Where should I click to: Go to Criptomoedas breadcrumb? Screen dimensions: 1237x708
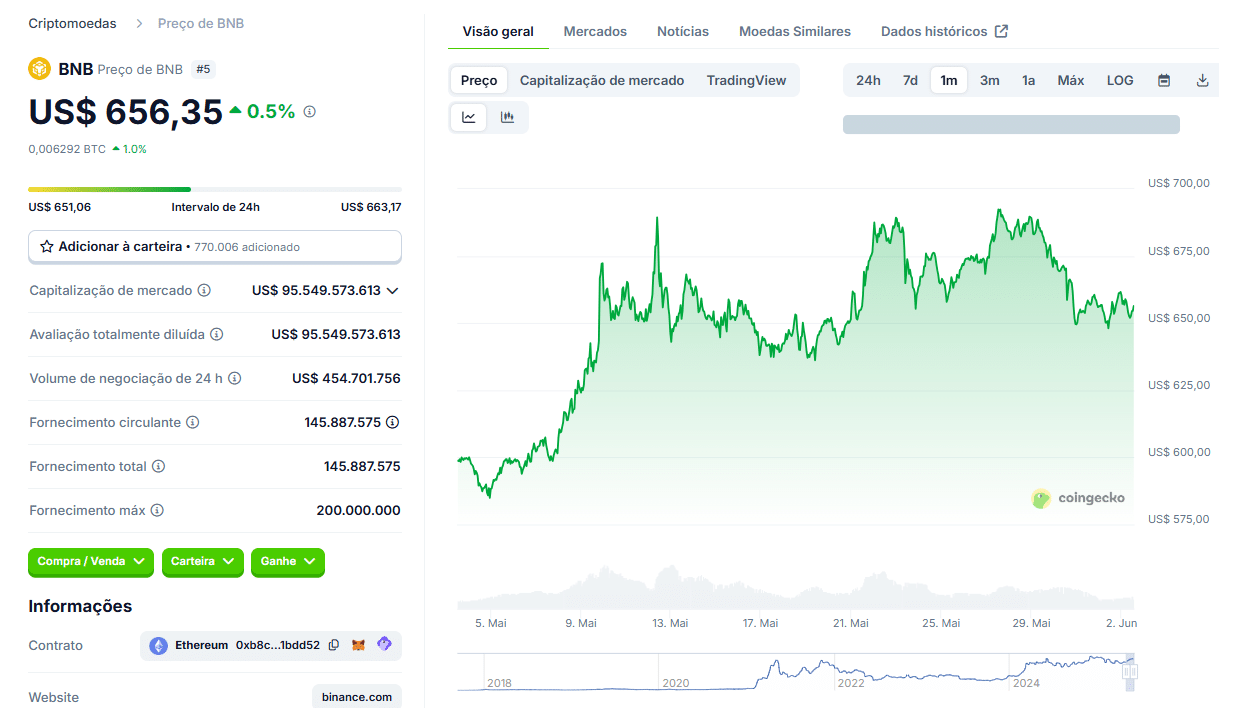click(72, 23)
